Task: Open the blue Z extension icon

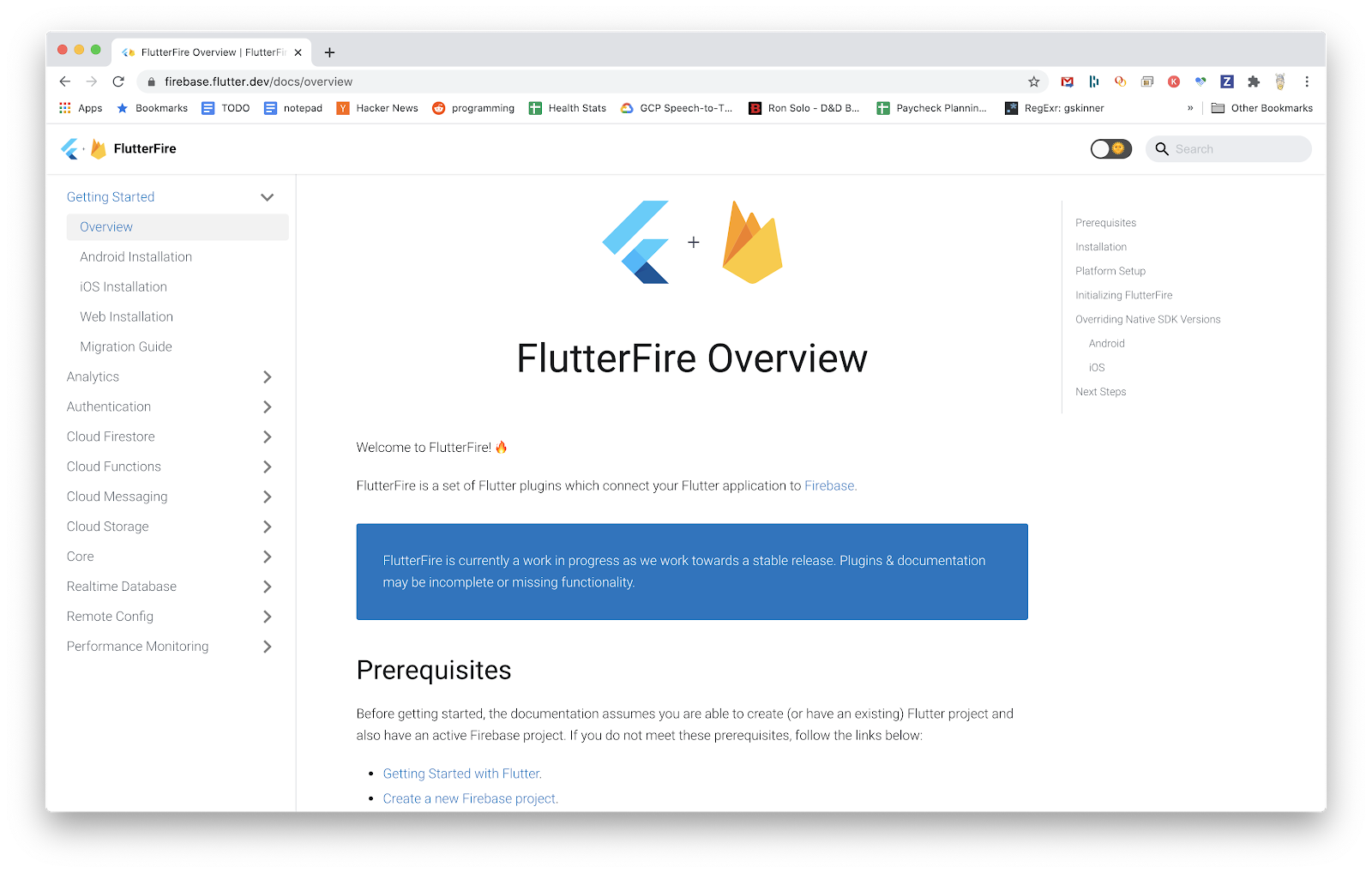Action: point(1227,81)
